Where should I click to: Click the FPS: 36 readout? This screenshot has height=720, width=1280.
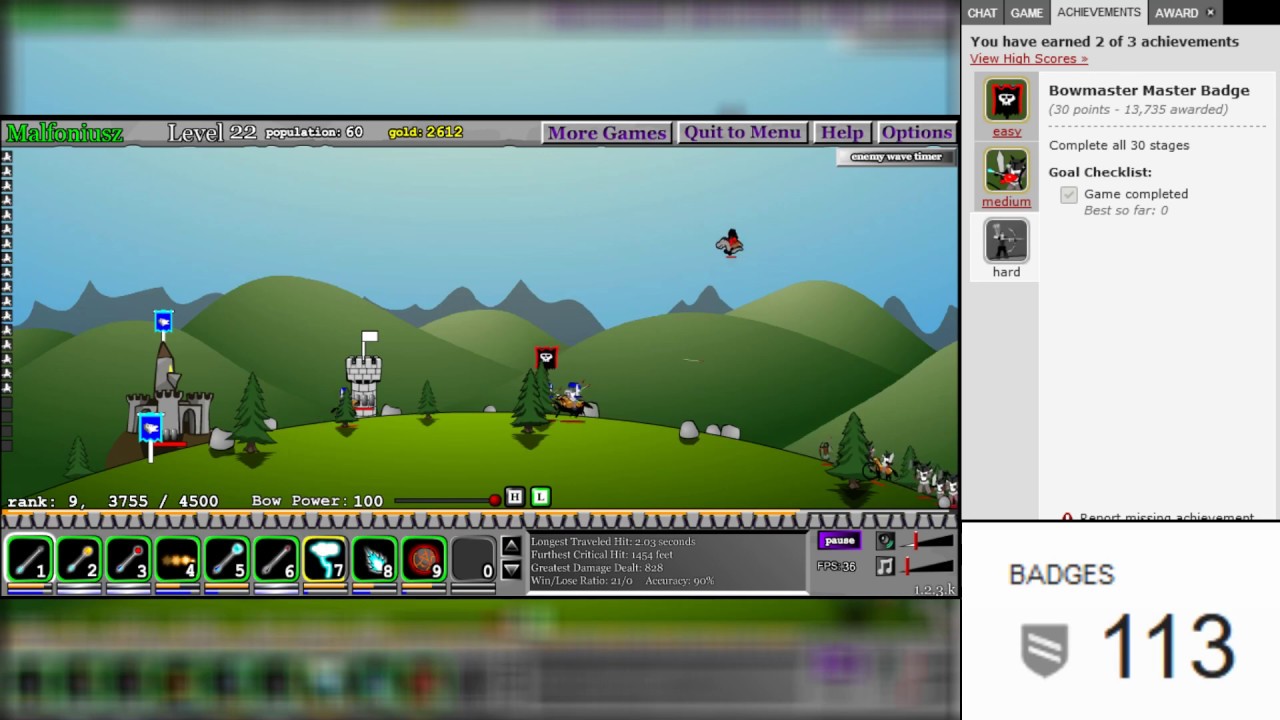click(836, 566)
